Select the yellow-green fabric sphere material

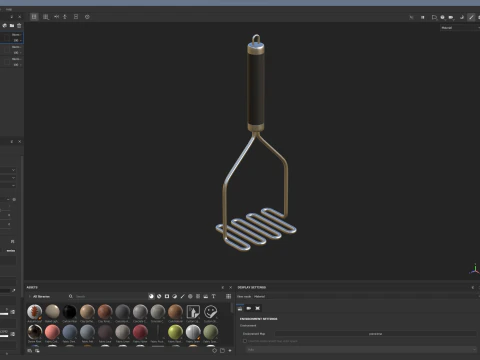point(175,332)
